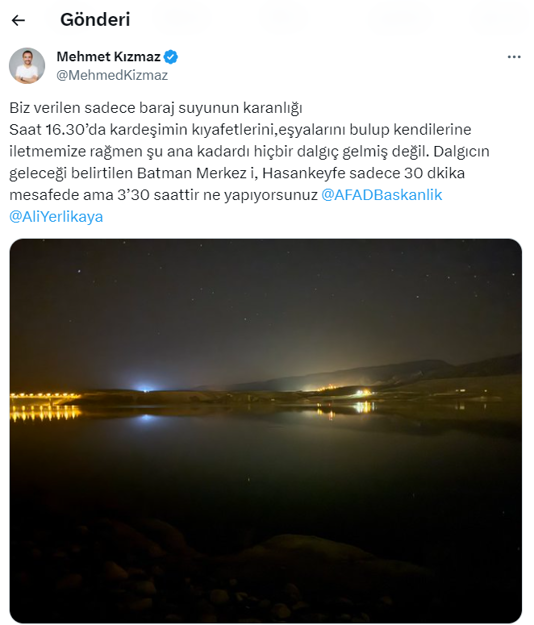The width and height of the screenshot is (534, 625).
Task: Open the @MehmedKizmaz handle link
Action: click(x=112, y=75)
